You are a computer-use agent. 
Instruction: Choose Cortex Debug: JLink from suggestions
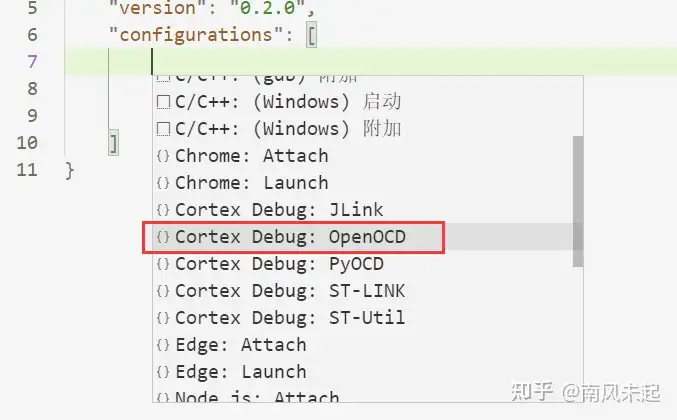pyautogui.click(x=279, y=210)
